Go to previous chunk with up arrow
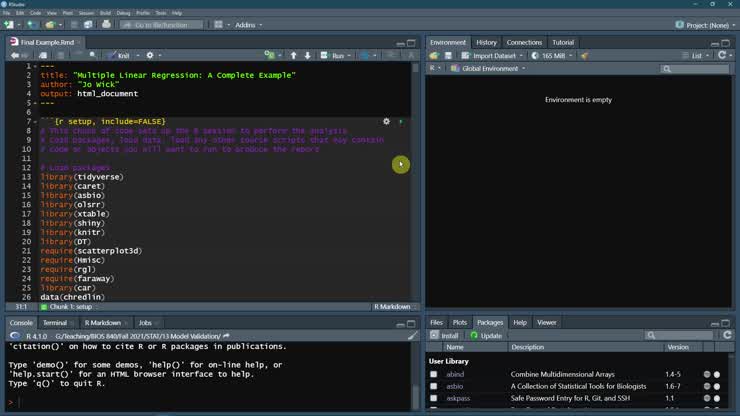The image size is (740, 416). coord(293,56)
